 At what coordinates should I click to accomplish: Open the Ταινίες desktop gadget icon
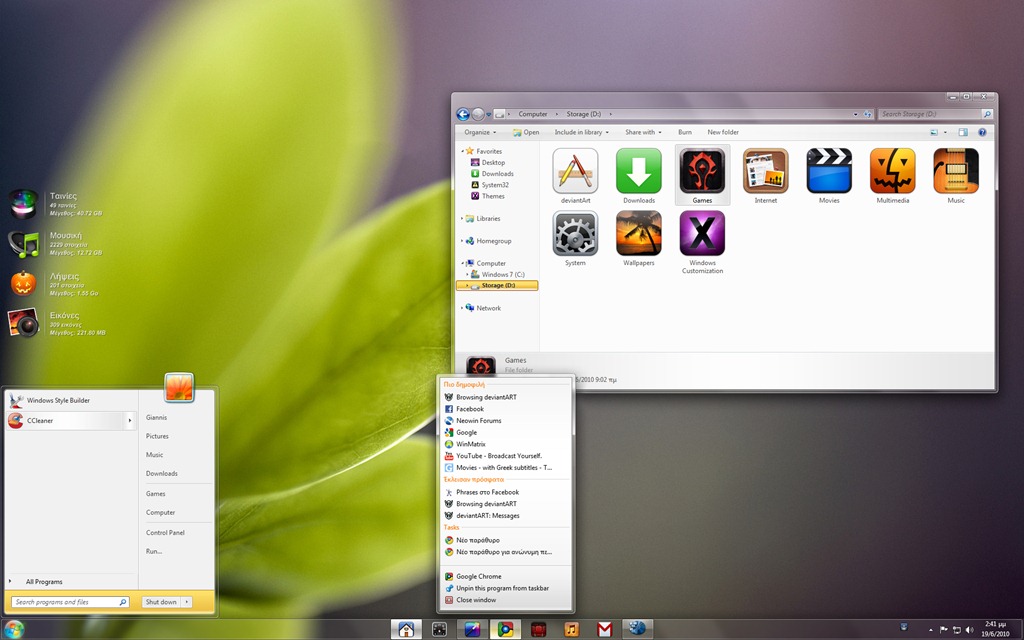(24, 204)
